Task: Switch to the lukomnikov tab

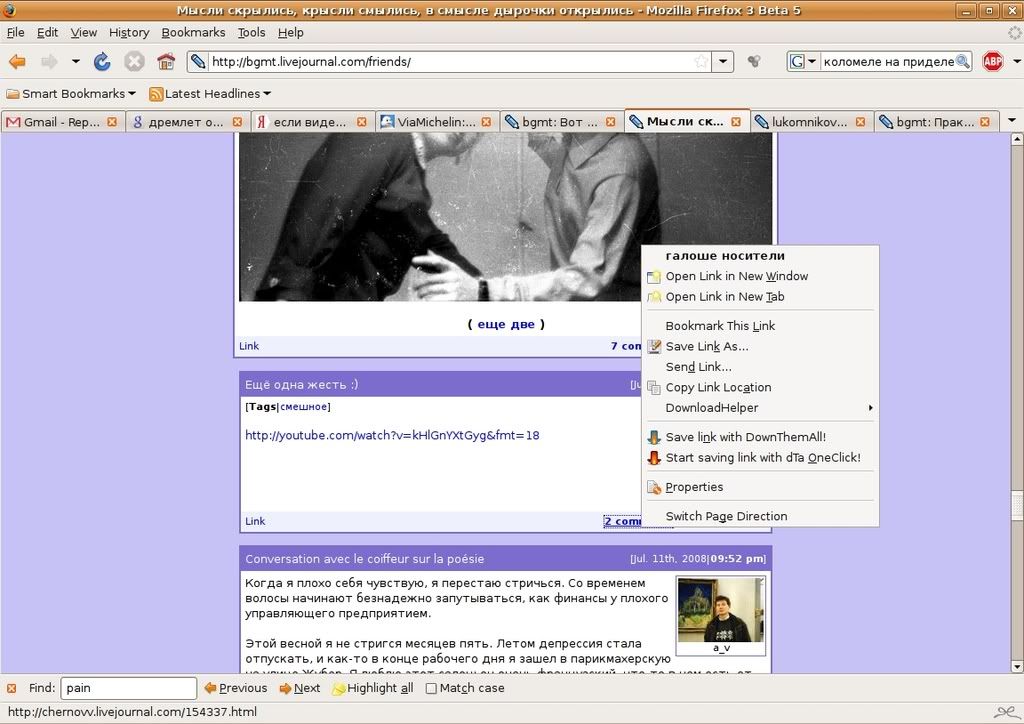Action: click(x=810, y=122)
